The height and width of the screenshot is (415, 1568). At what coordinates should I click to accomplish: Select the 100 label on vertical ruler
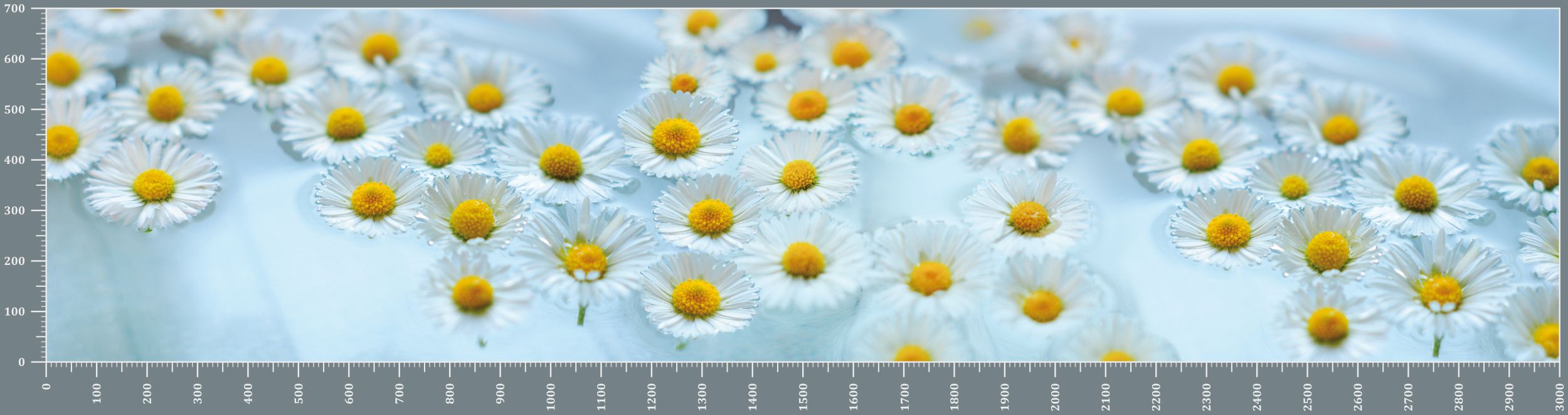click(13, 311)
